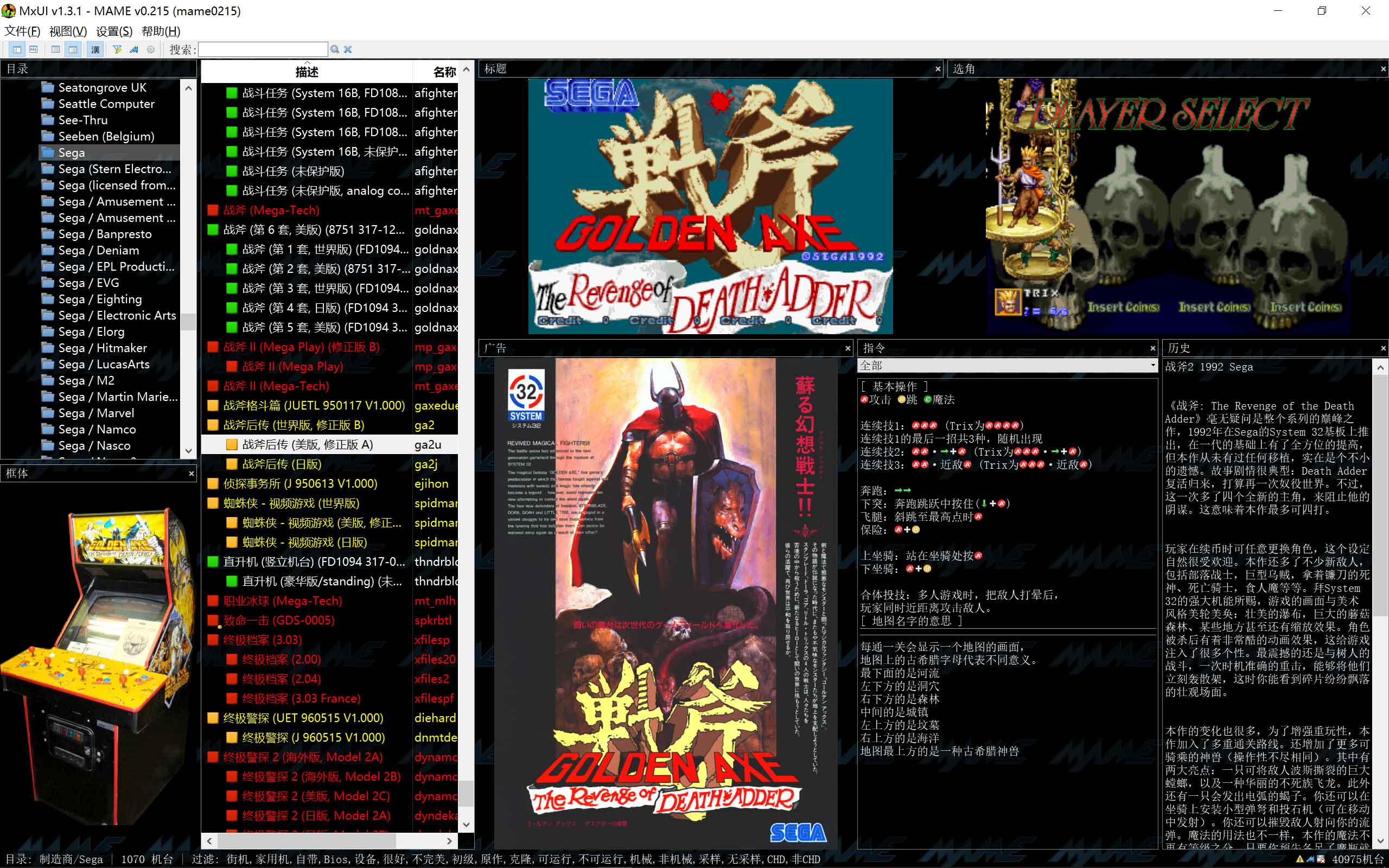Close the 广告 panel
This screenshot has width=1389, height=868.
pyautogui.click(x=848, y=348)
